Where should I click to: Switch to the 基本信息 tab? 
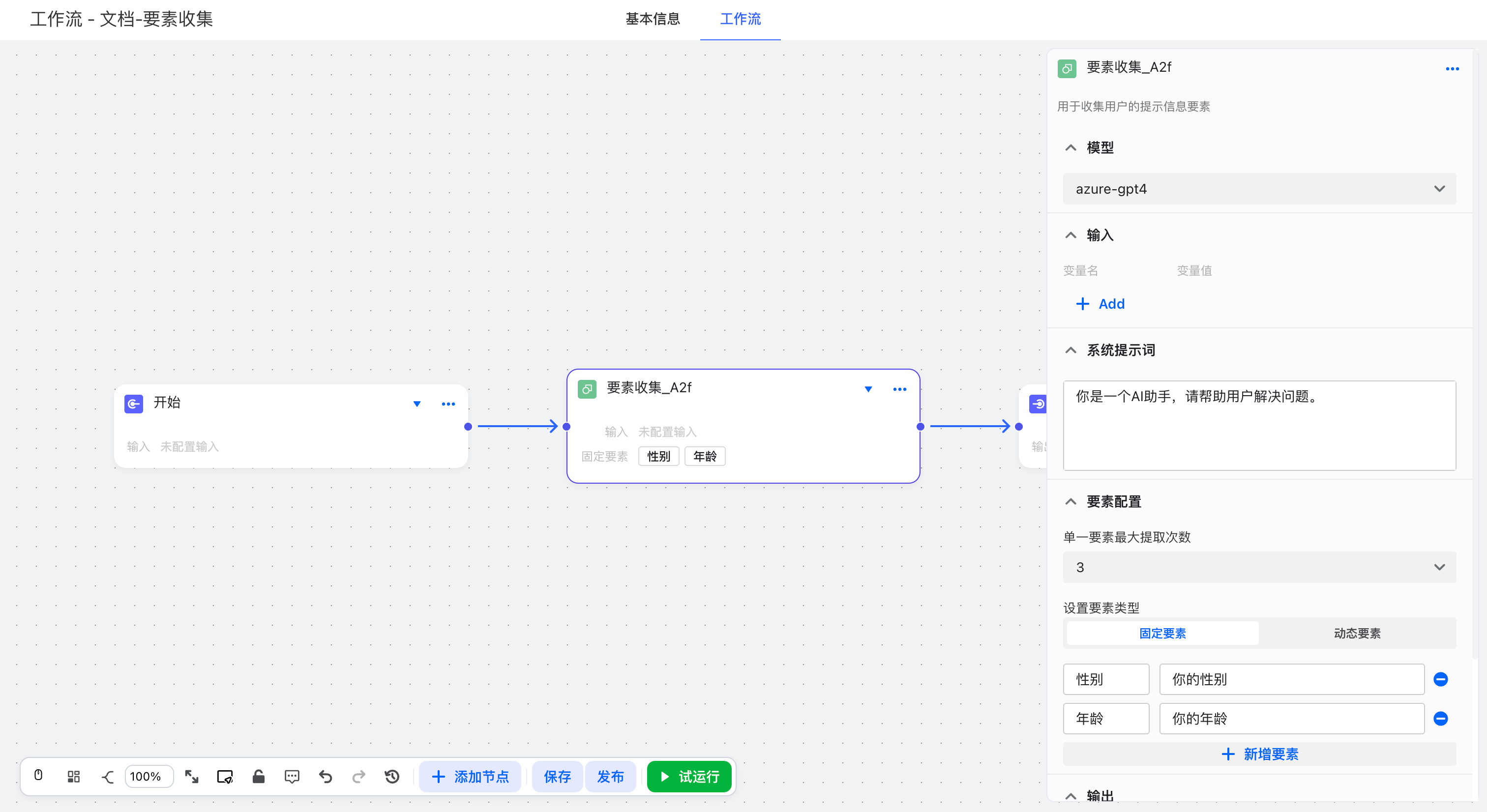pyautogui.click(x=653, y=19)
